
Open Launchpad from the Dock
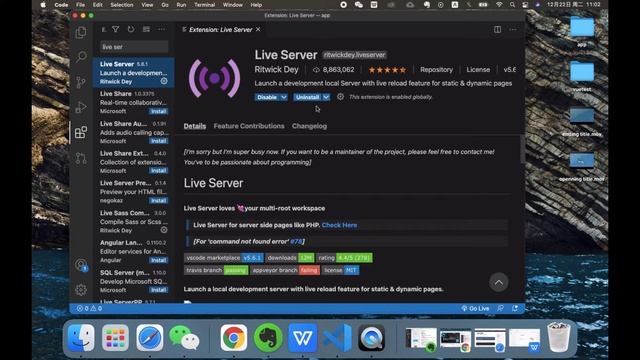115,338
